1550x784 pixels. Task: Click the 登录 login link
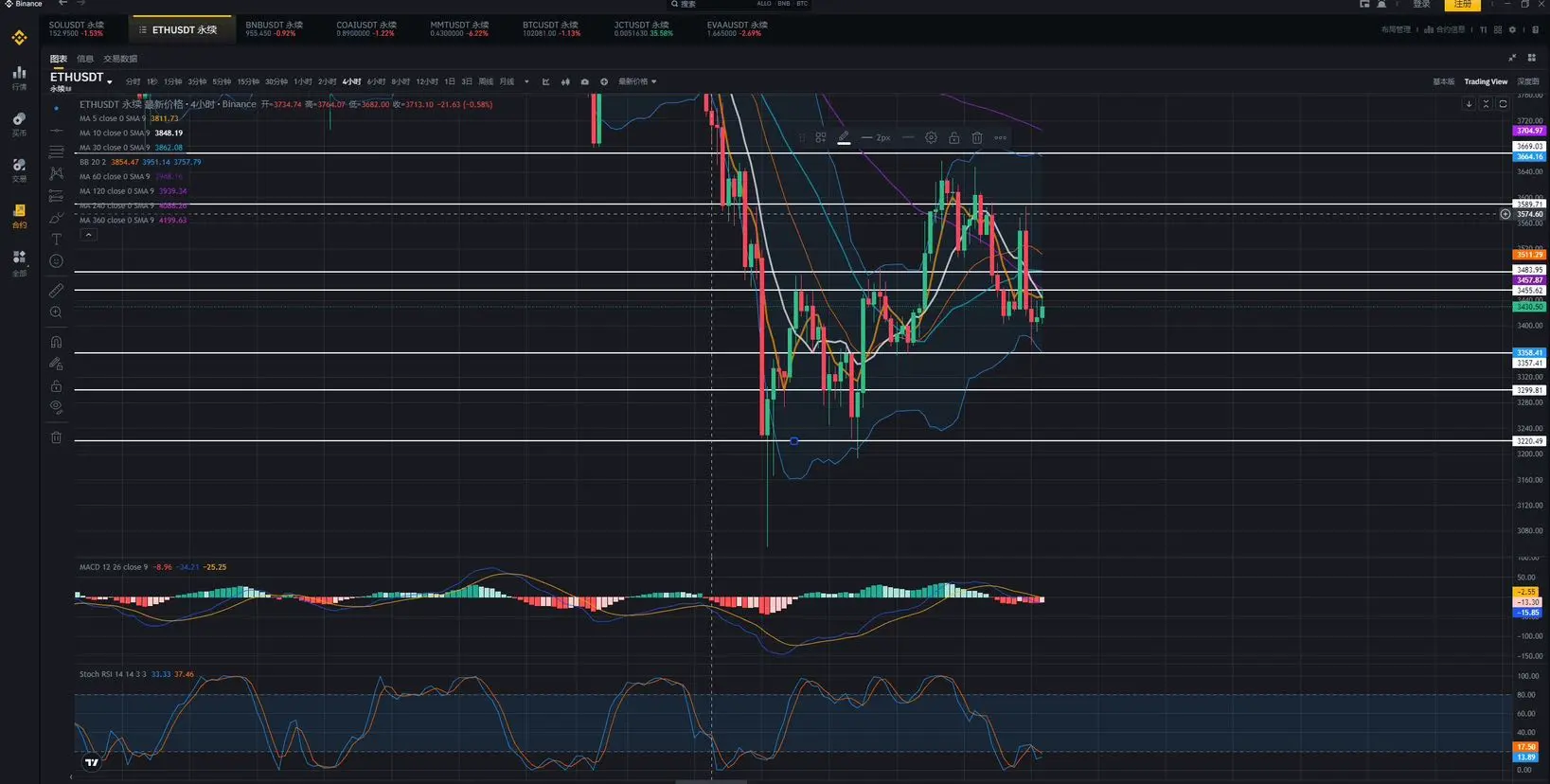(x=1421, y=5)
